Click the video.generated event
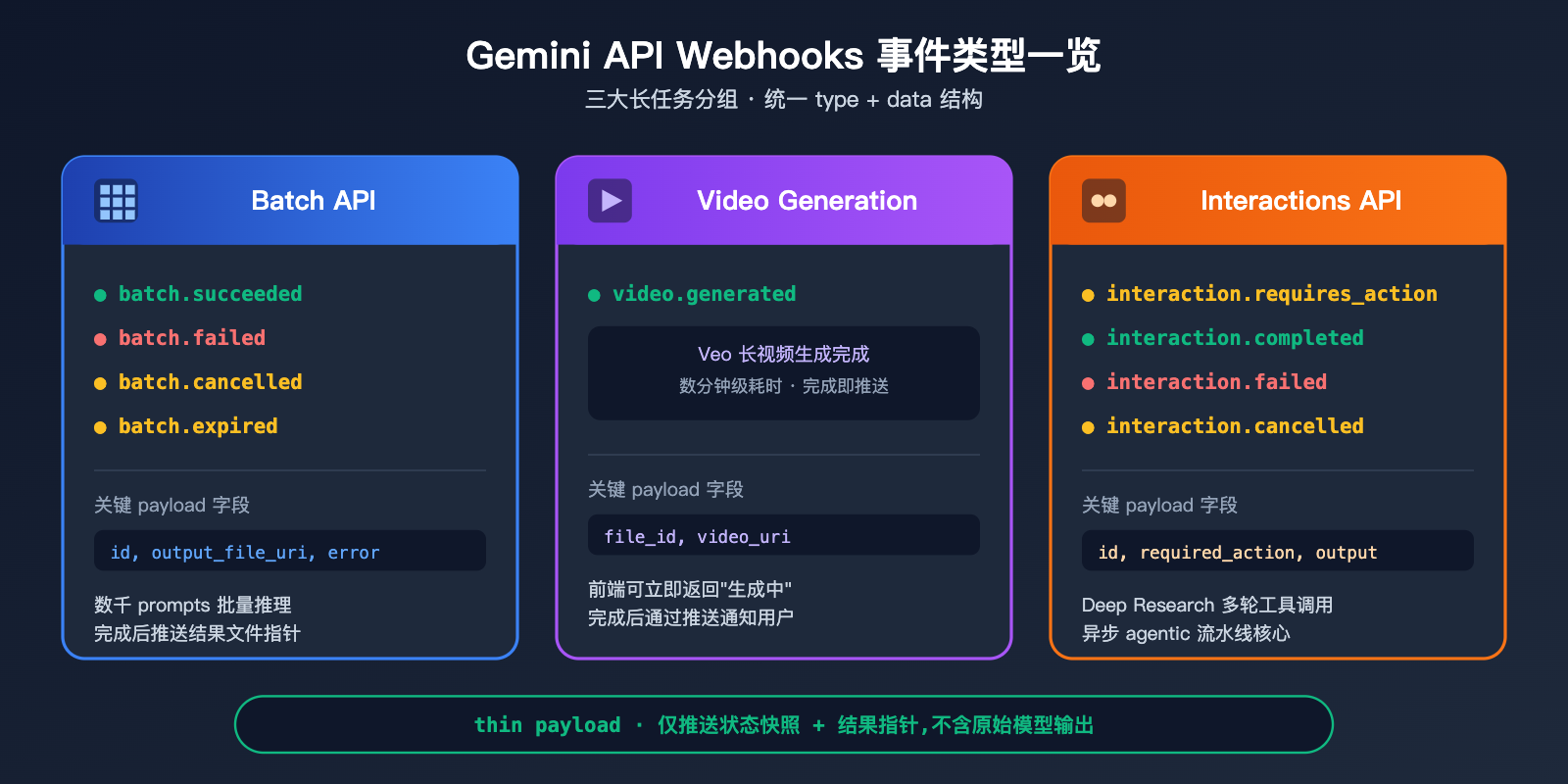 click(x=704, y=294)
